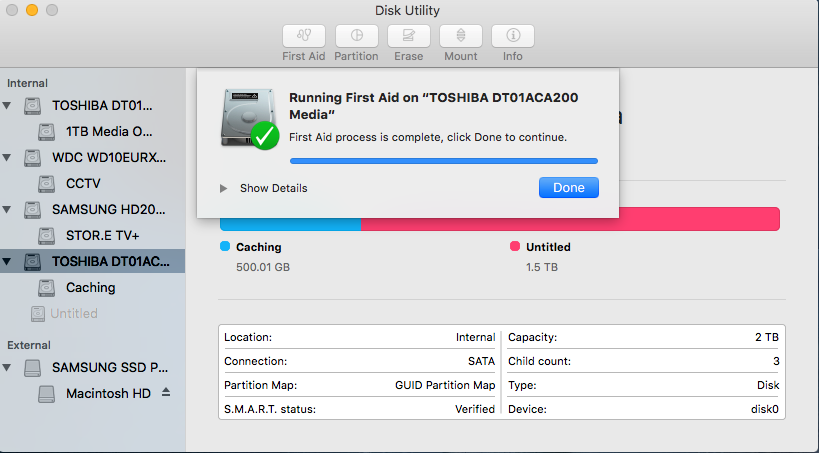Select the Caching volume in sidebar

point(92,287)
